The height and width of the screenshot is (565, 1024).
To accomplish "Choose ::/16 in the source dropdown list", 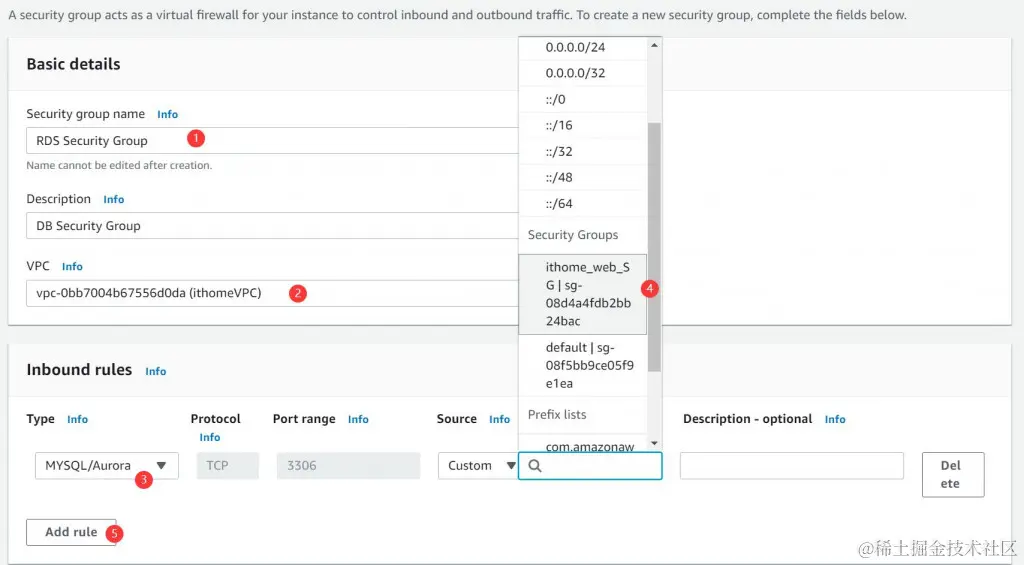I will (583, 125).
